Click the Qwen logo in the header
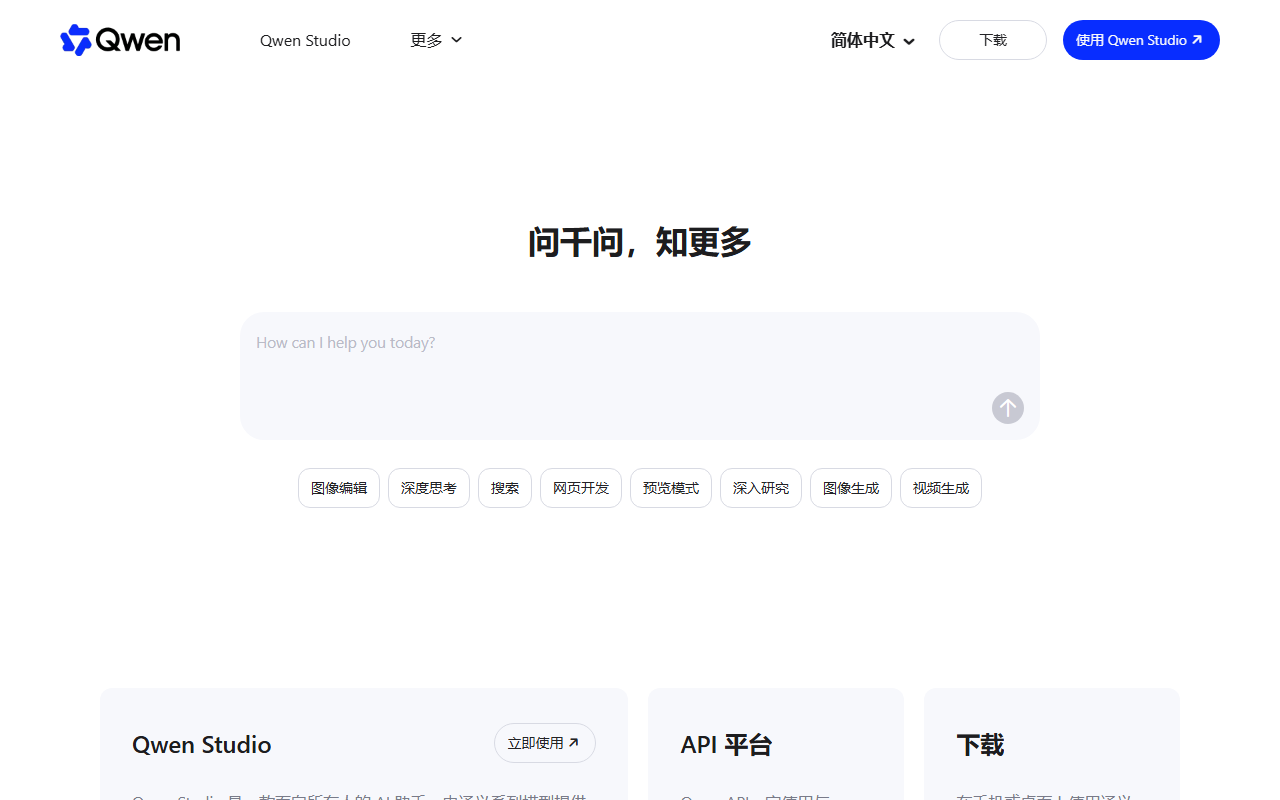 [x=120, y=40]
